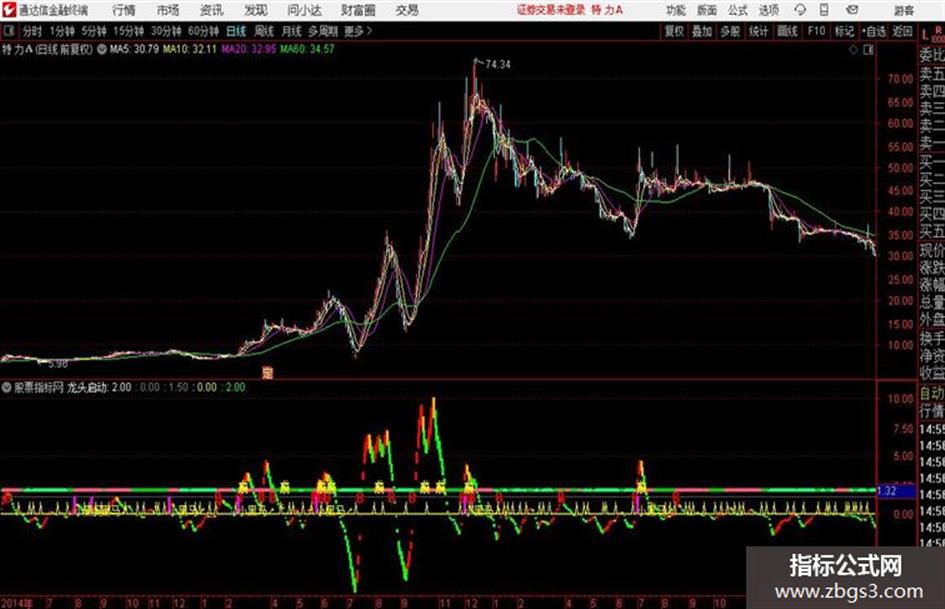Click the window panel icon at chart top-right

868,50
